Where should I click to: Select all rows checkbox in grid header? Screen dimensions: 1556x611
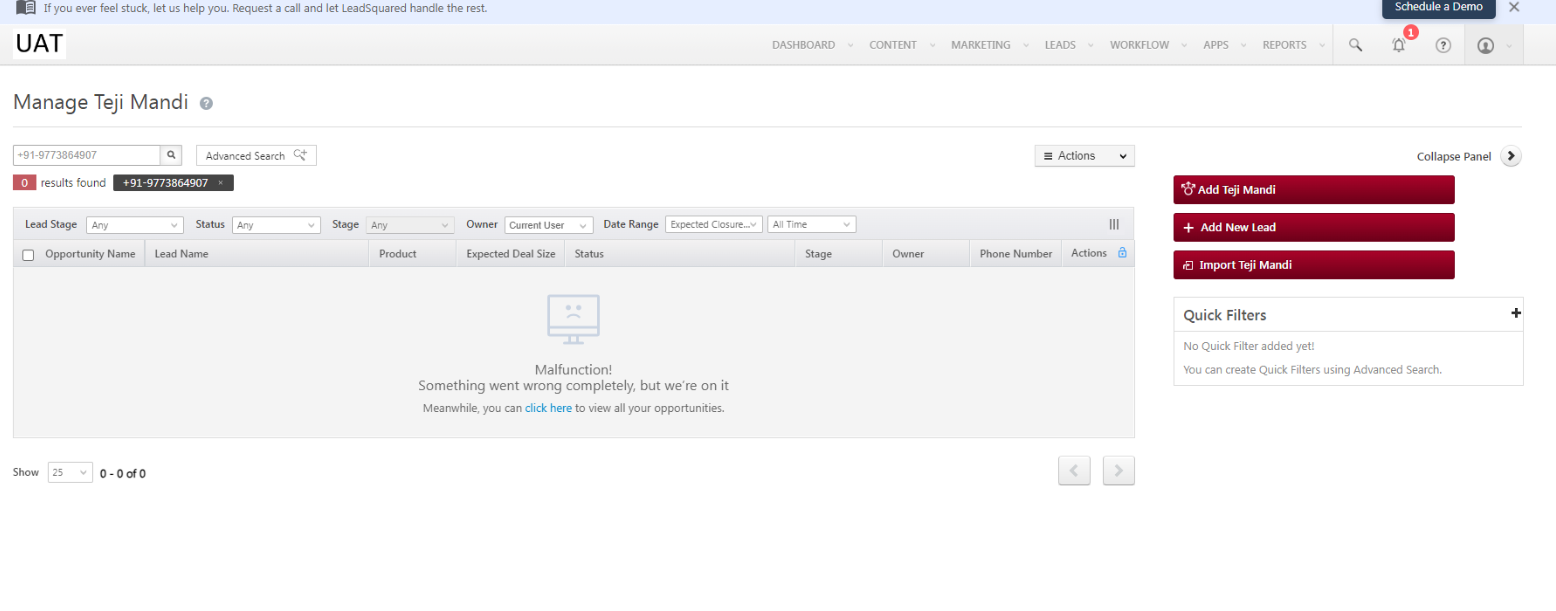point(28,255)
